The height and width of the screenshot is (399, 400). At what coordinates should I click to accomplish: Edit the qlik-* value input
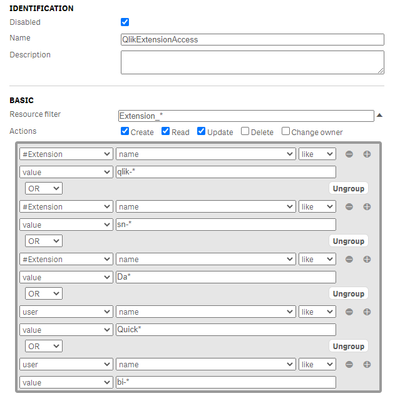coord(226,172)
